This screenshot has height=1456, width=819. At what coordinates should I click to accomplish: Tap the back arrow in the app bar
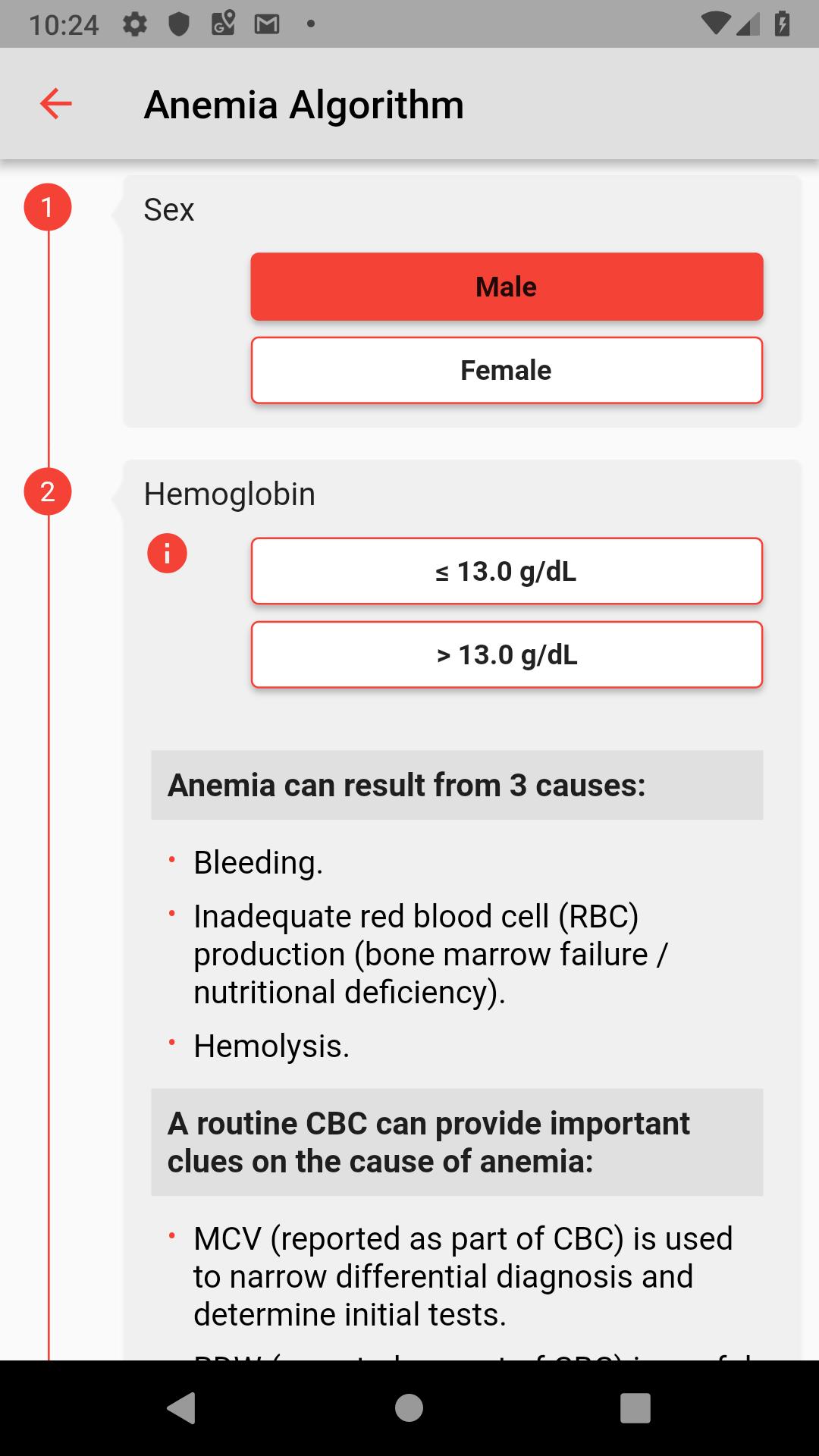coord(55,104)
